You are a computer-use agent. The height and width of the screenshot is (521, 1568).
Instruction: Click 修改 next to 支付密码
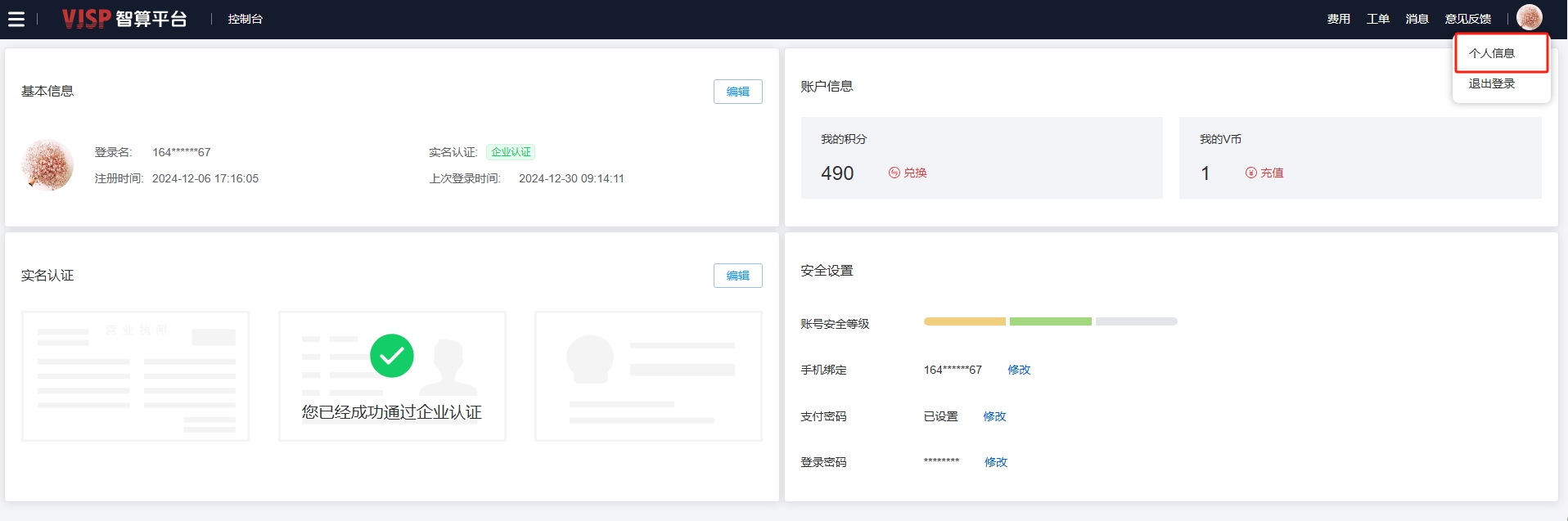(994, 416)
